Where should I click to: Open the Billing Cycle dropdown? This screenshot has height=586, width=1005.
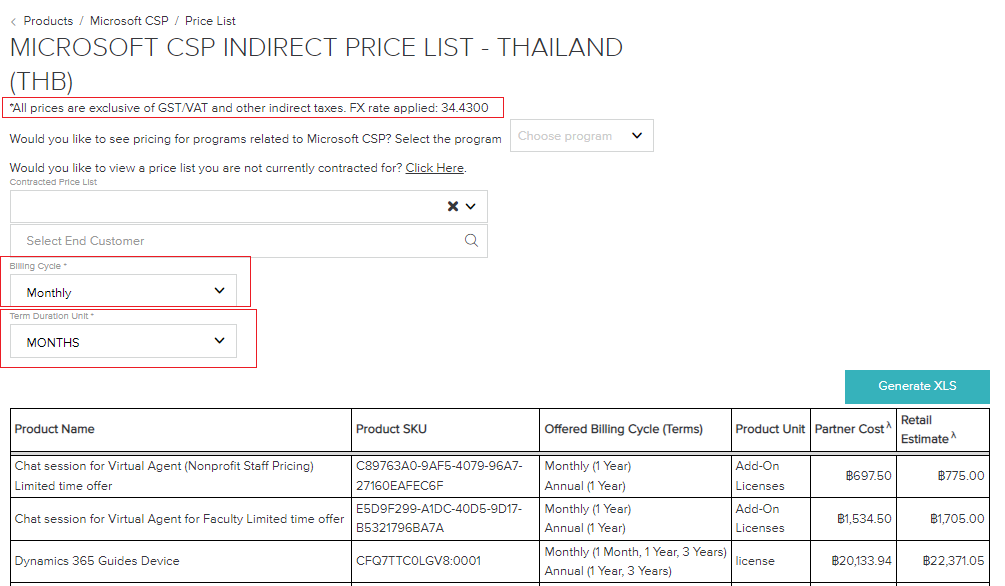(x=123, y=292)
